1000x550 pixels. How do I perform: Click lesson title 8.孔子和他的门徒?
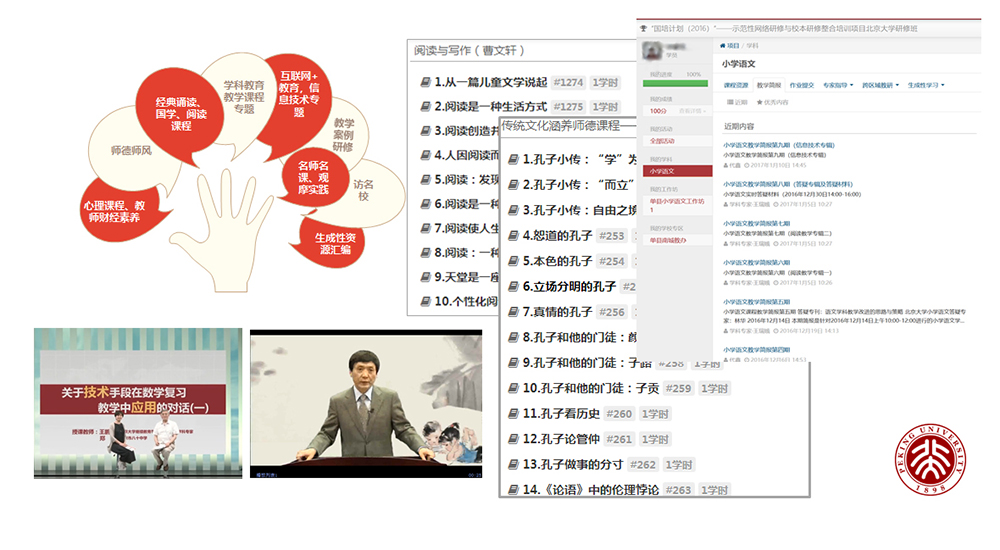coord(580,338)
